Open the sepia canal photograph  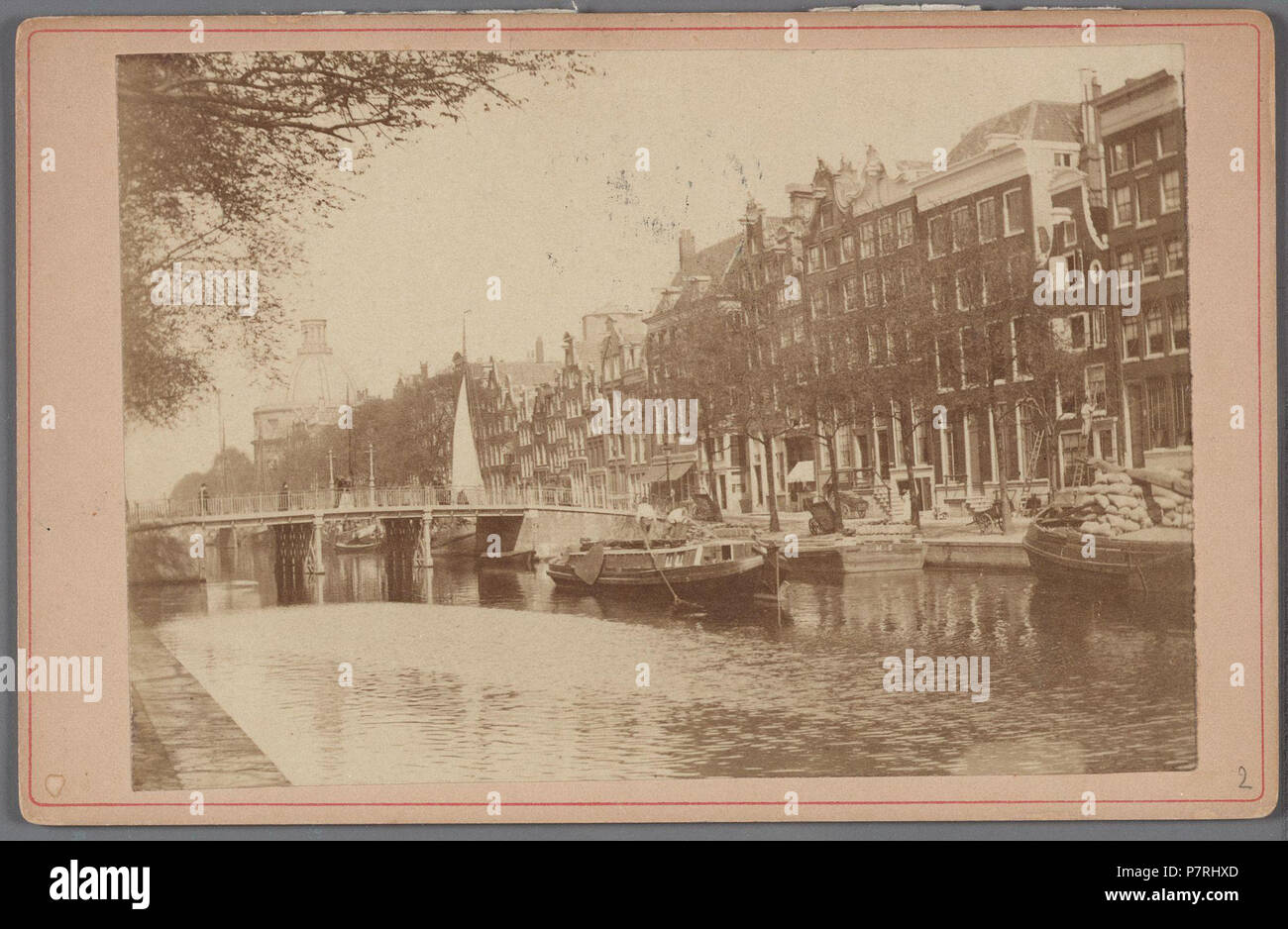pos(656,419)
